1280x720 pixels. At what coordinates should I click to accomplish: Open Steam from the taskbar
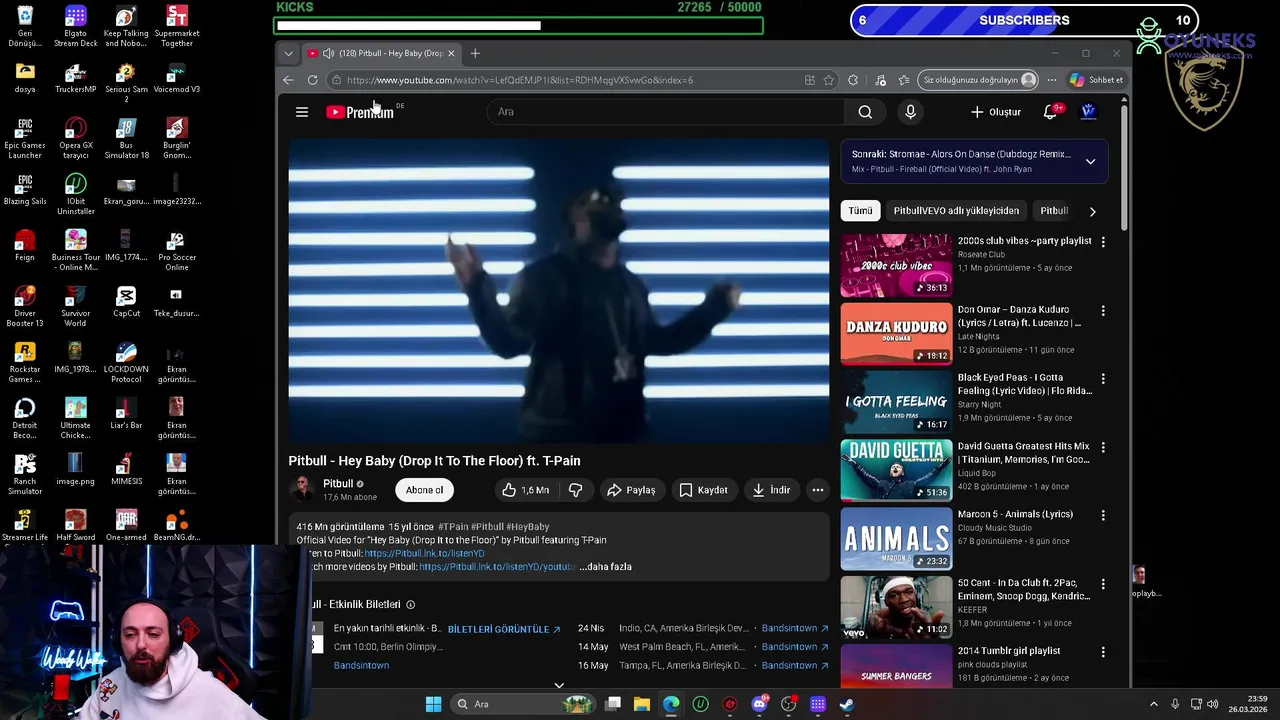pyautogui.click(x=846, y=704)
